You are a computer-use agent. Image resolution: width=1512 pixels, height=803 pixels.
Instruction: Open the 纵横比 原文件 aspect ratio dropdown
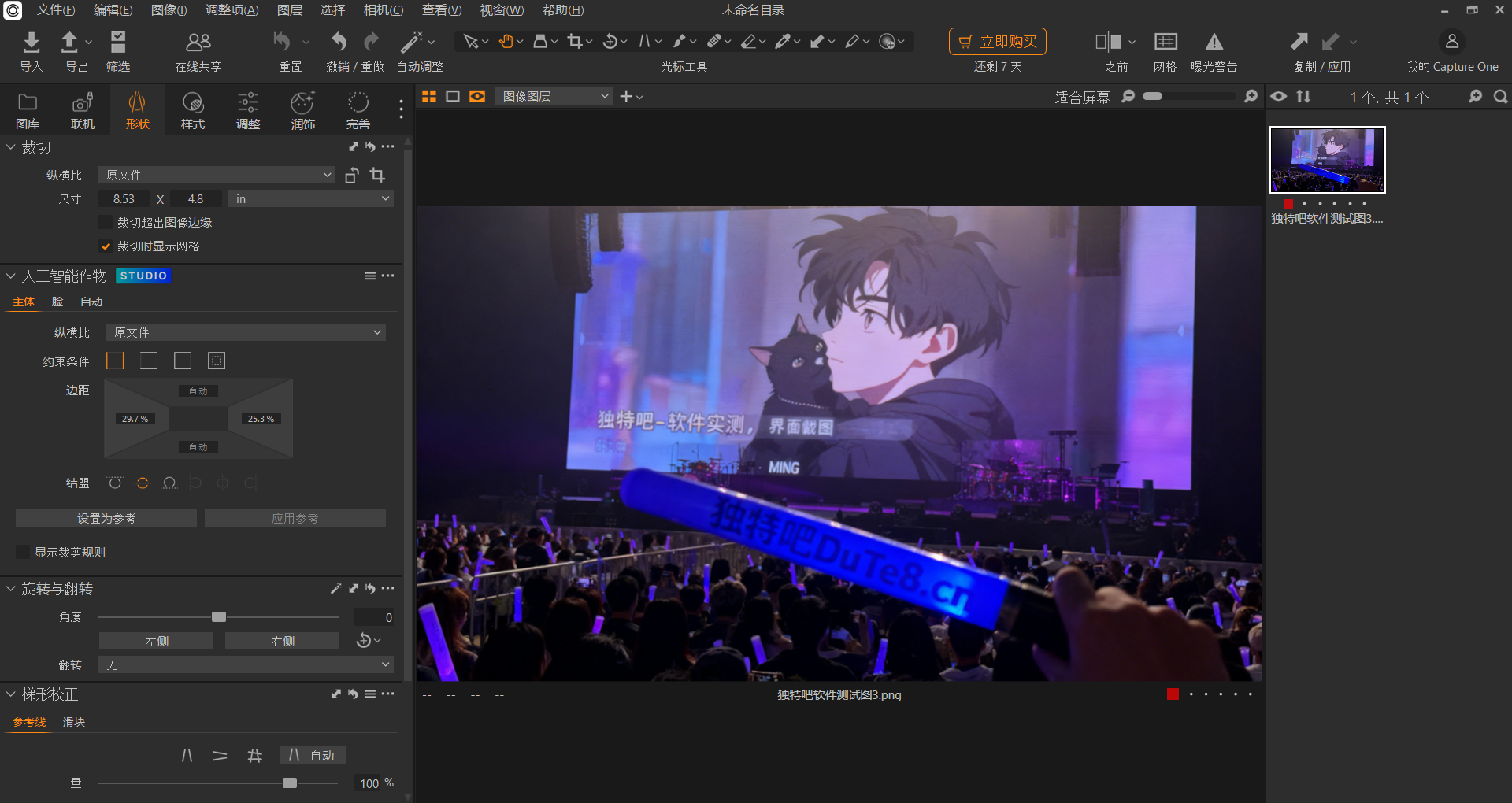tap(217, 174)
